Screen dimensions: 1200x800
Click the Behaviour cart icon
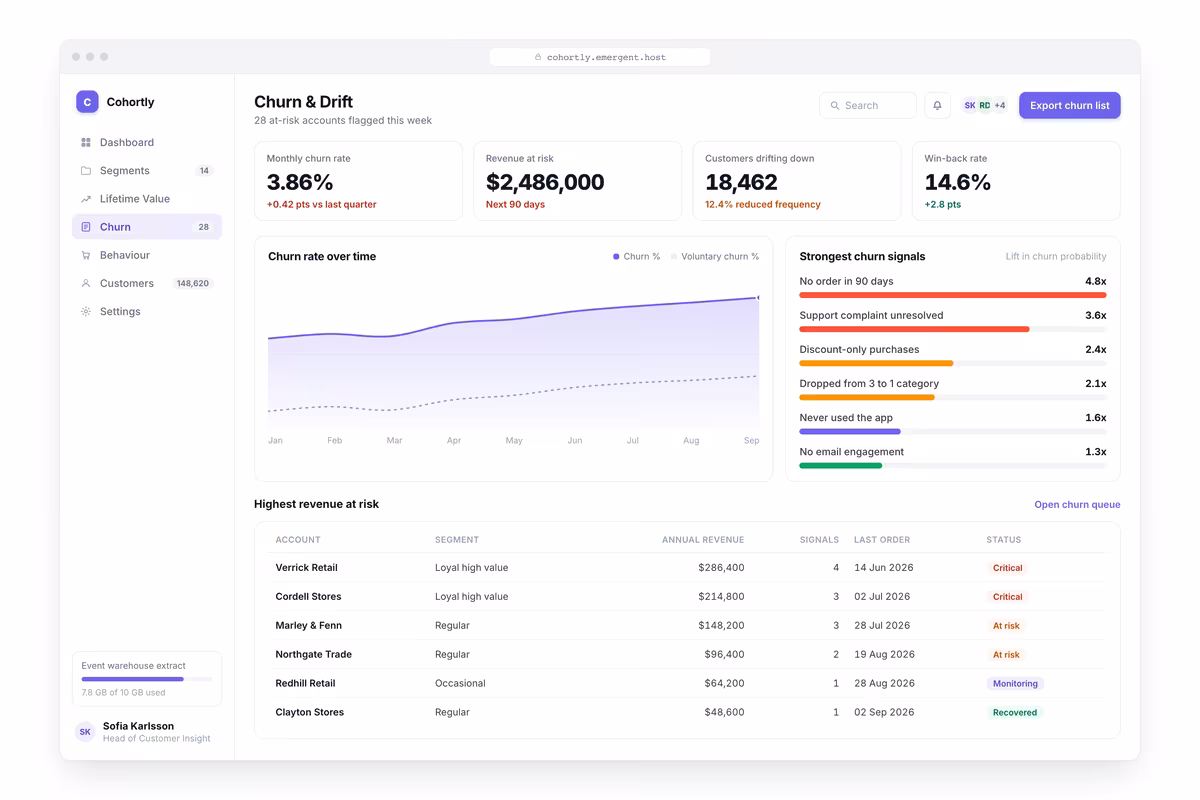86,255
